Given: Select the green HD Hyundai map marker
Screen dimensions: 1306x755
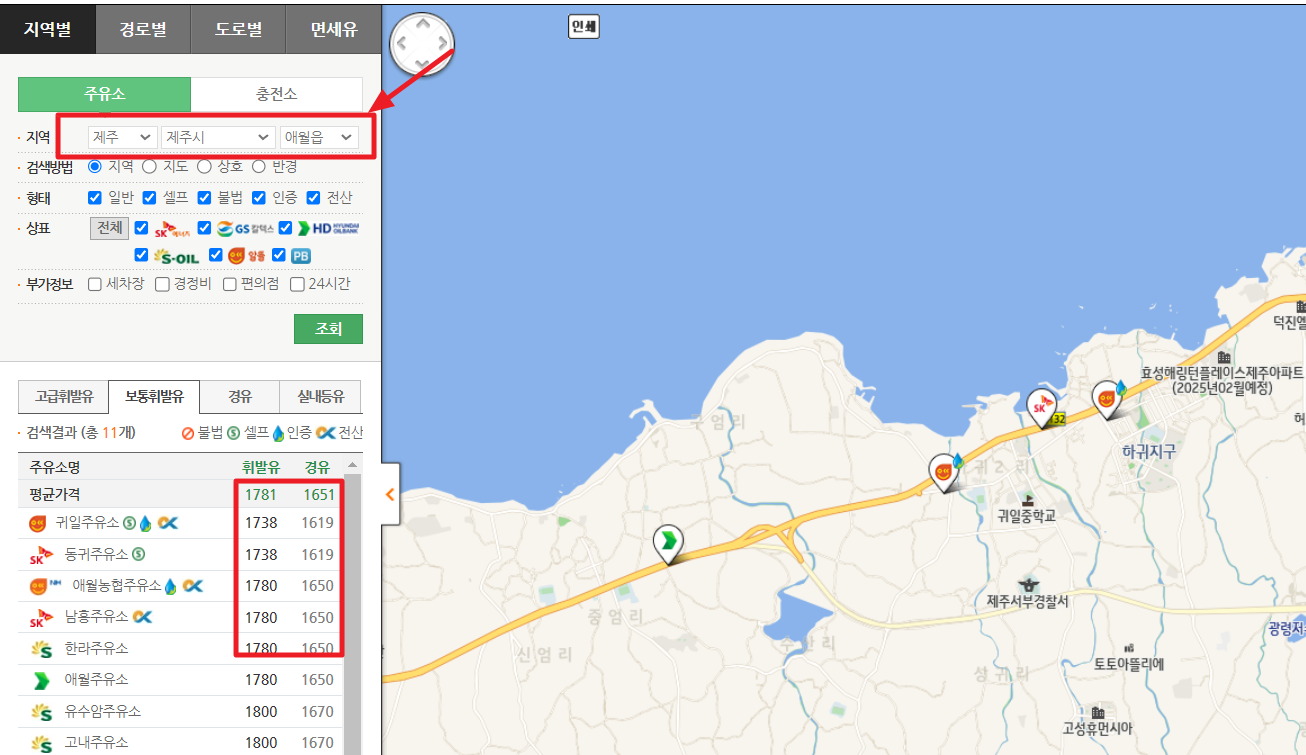Looking at the screenshot, I should [667, 544].
